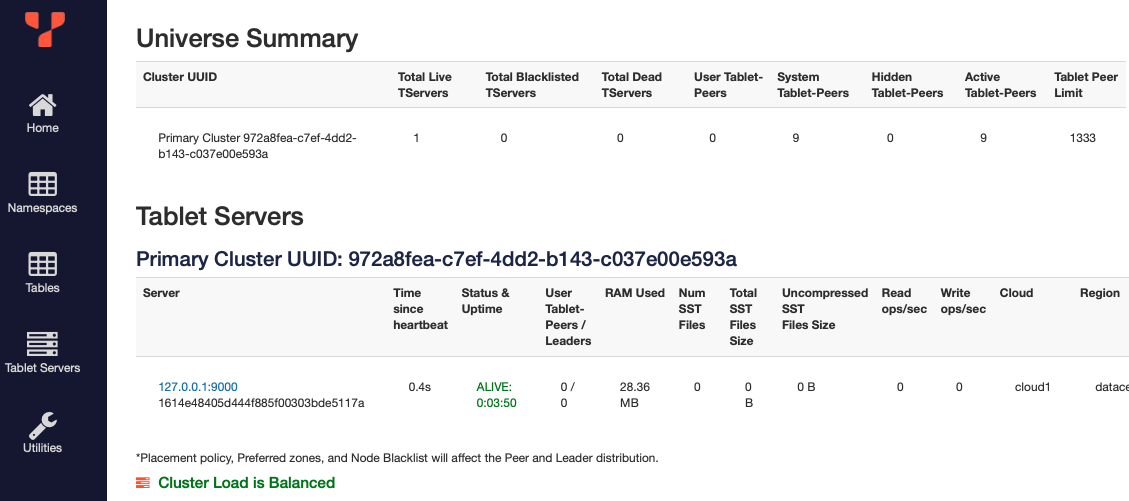Click the Primary Cluster UUID heading

(436, 260)
